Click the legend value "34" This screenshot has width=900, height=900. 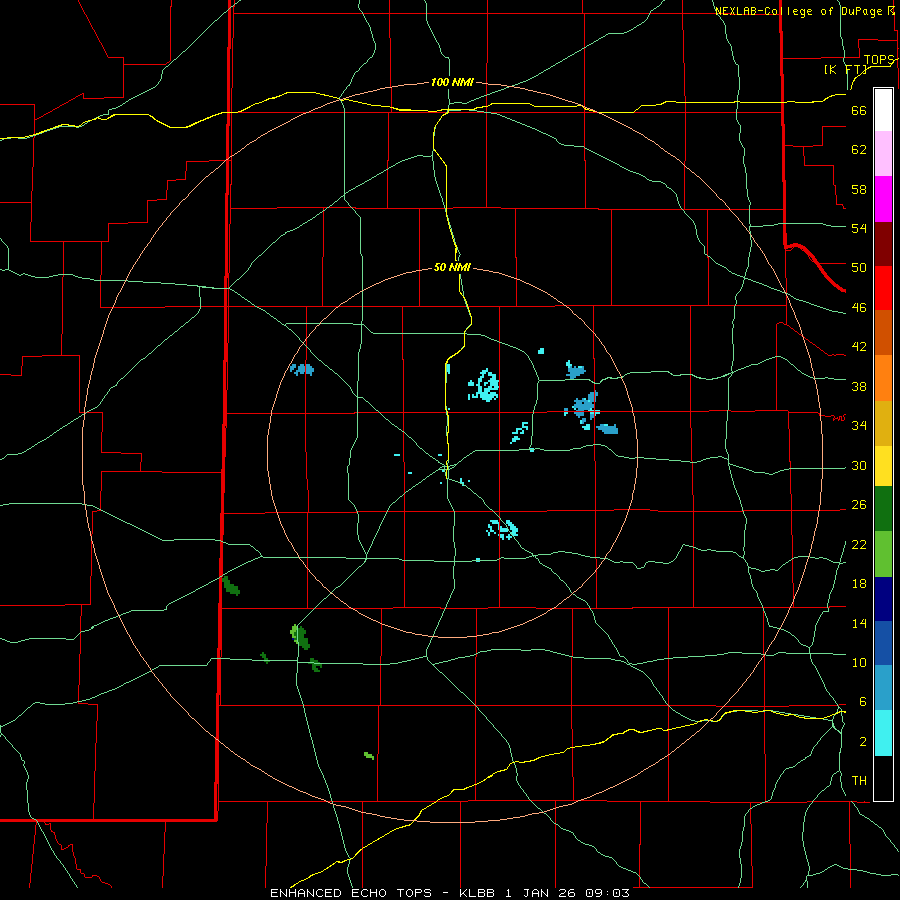pyautogui.click(x=859, y=426)
